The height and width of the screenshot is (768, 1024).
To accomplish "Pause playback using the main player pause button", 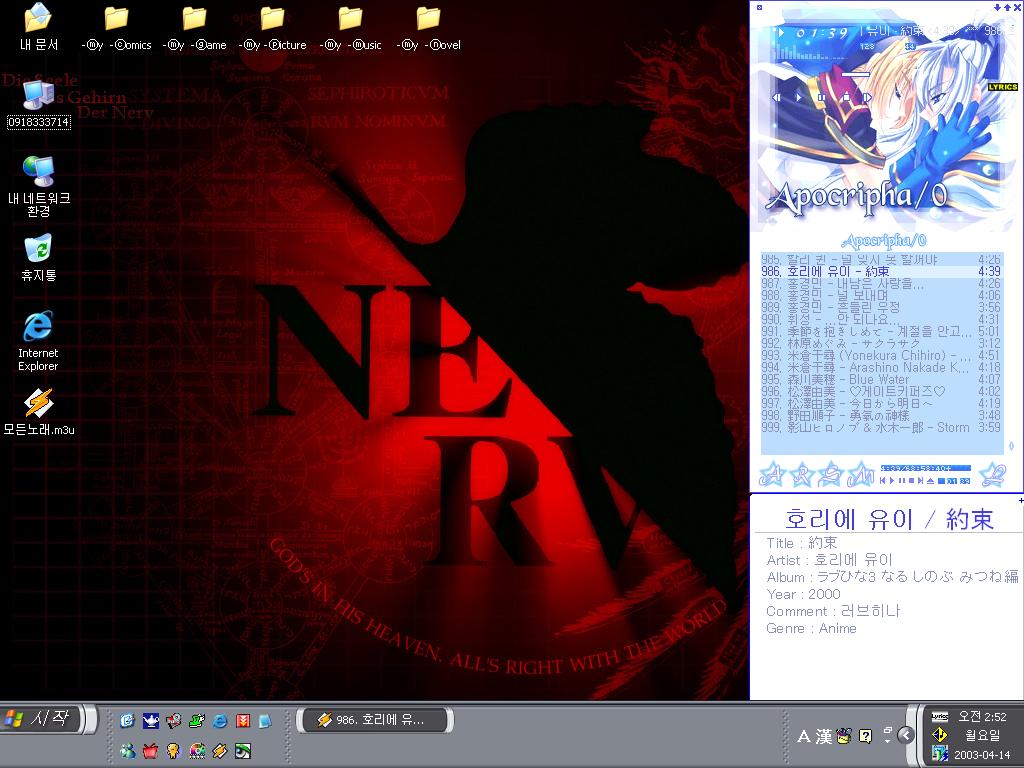I will coord(822,97).
